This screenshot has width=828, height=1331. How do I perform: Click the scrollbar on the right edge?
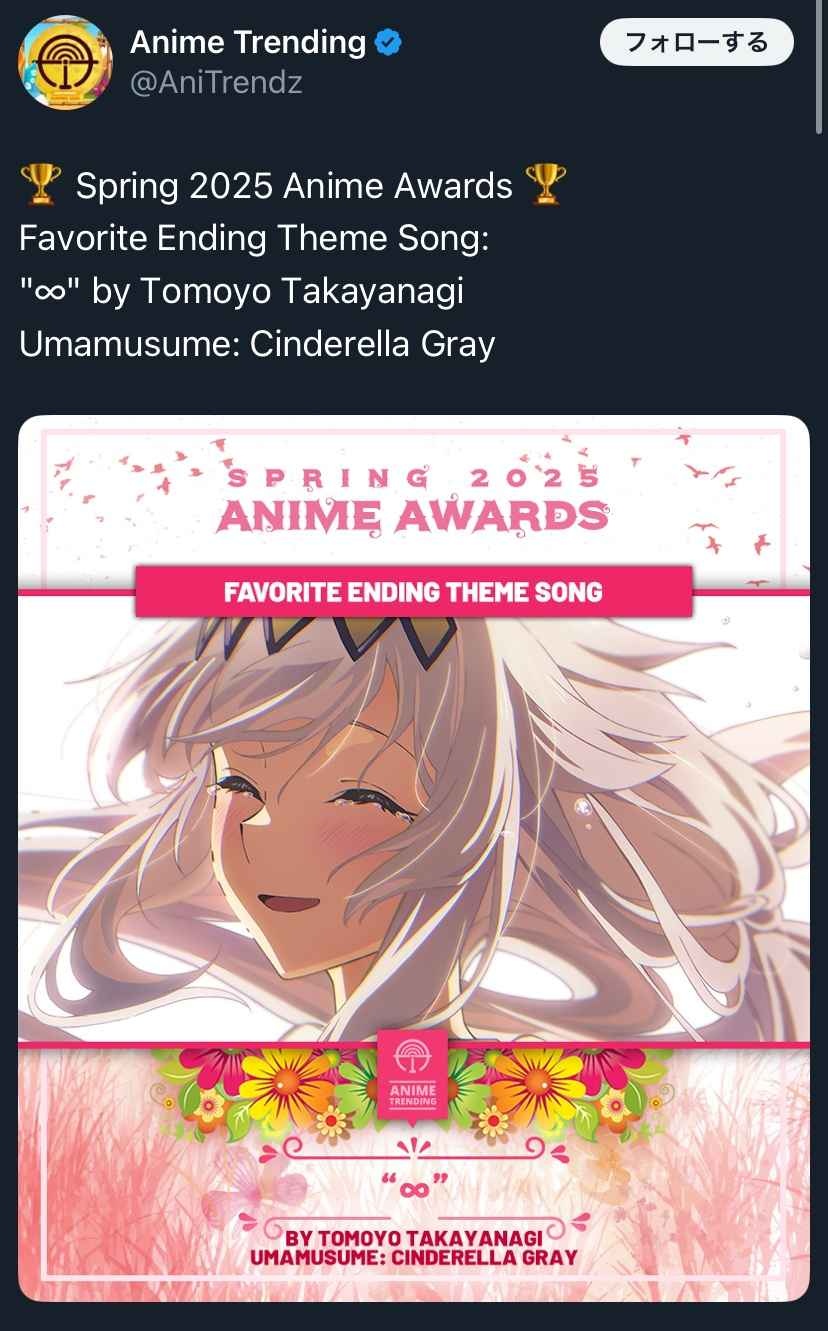(822, 65)
